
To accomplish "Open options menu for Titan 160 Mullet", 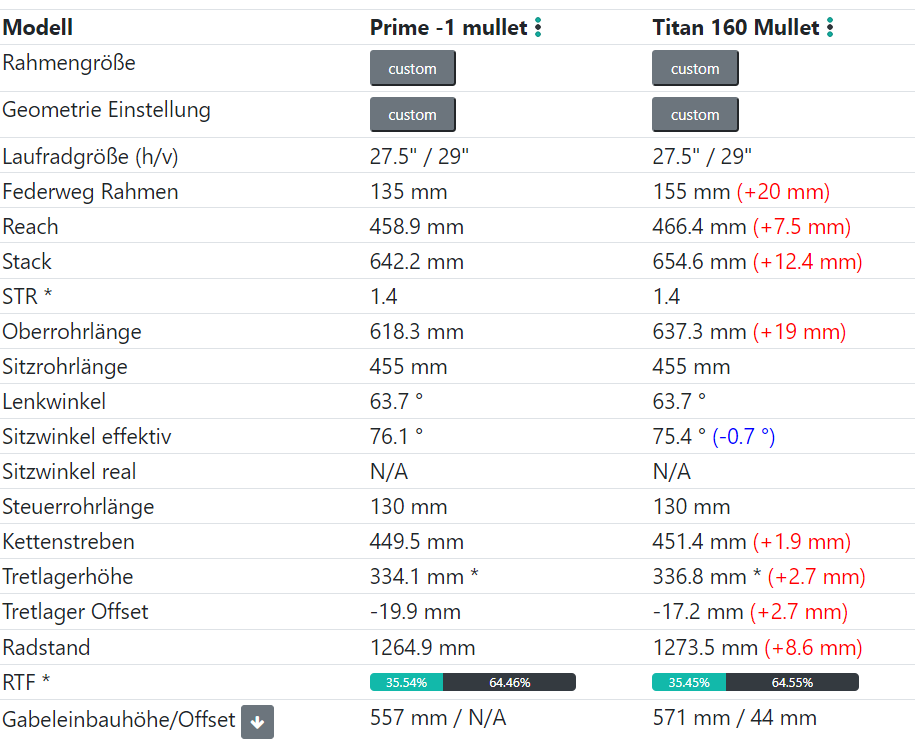I will point(830,28).
